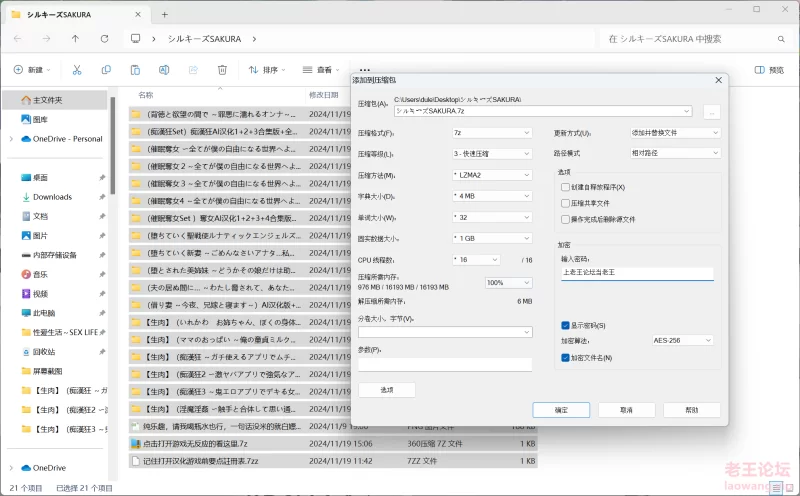The image size is (800, 496).
Task: Open the memory usage 100% dropdown
Action: pos(508,283)
